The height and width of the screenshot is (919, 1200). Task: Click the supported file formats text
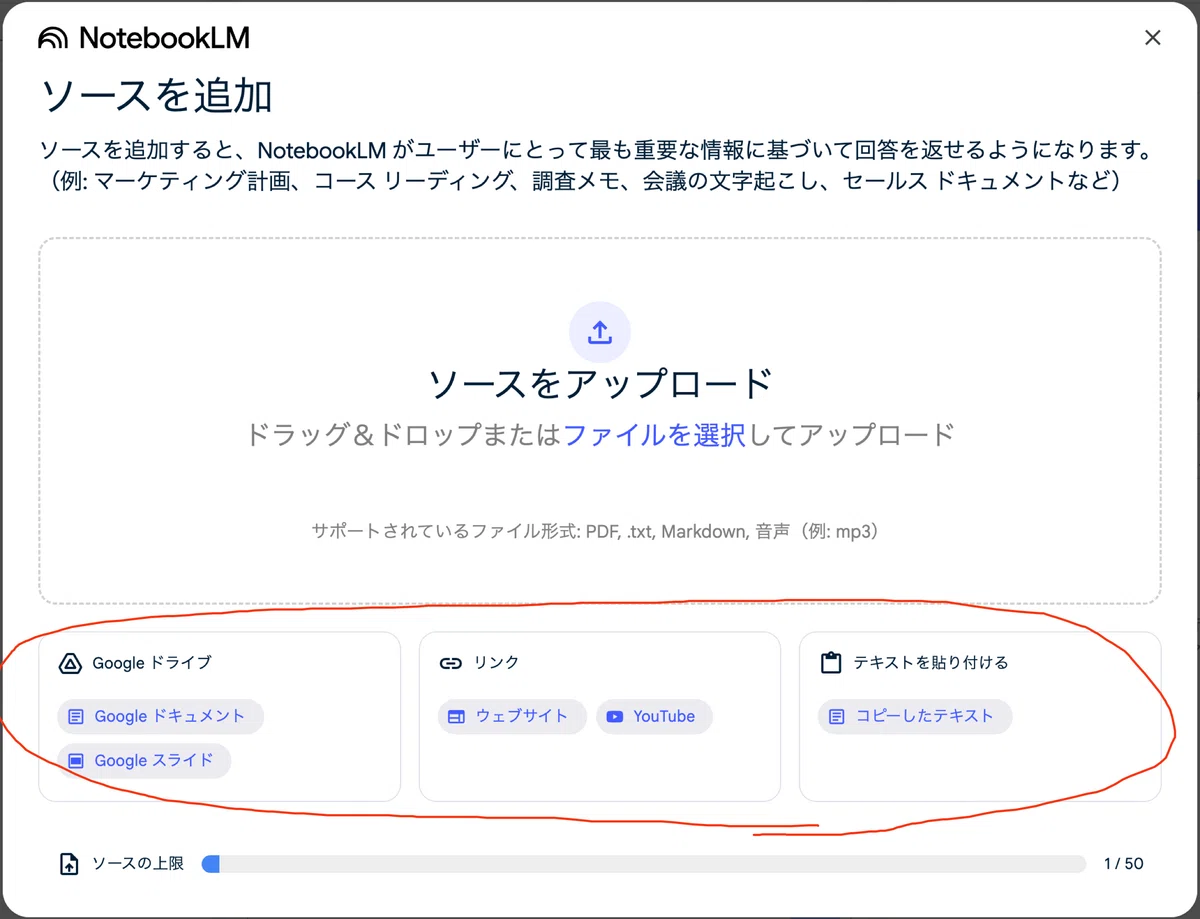600,532
